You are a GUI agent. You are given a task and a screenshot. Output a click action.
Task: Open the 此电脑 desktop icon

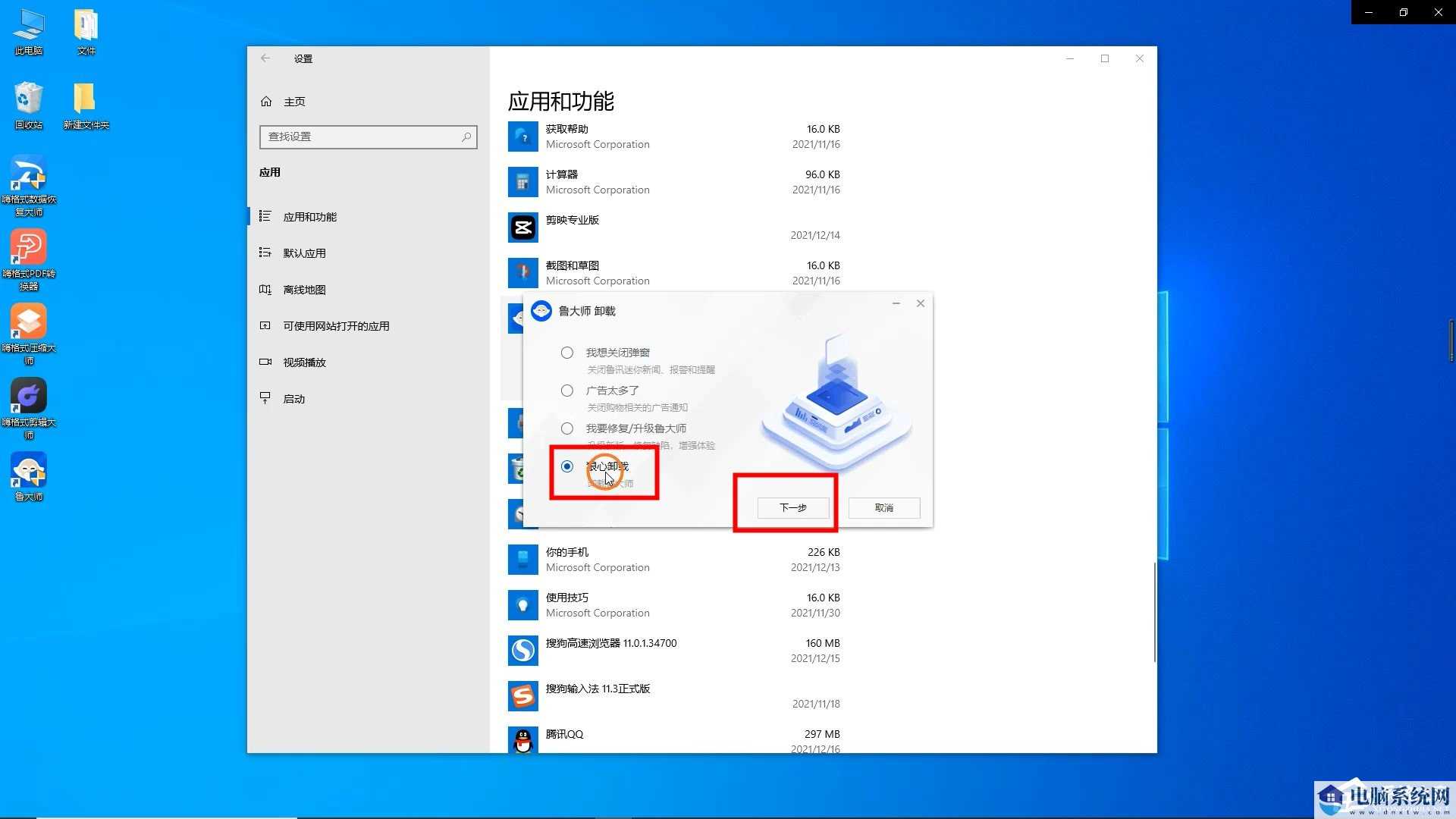(29, 32)
